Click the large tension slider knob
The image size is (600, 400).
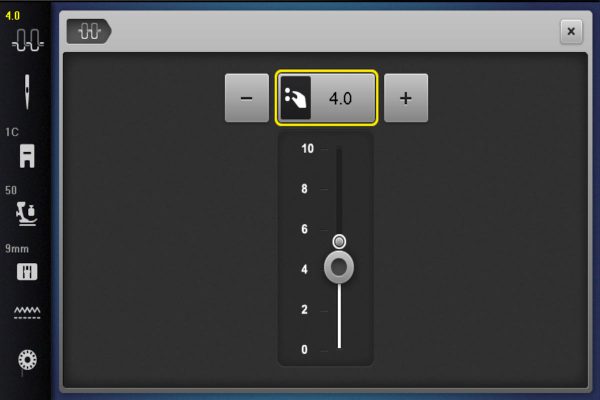coord(339,268)
